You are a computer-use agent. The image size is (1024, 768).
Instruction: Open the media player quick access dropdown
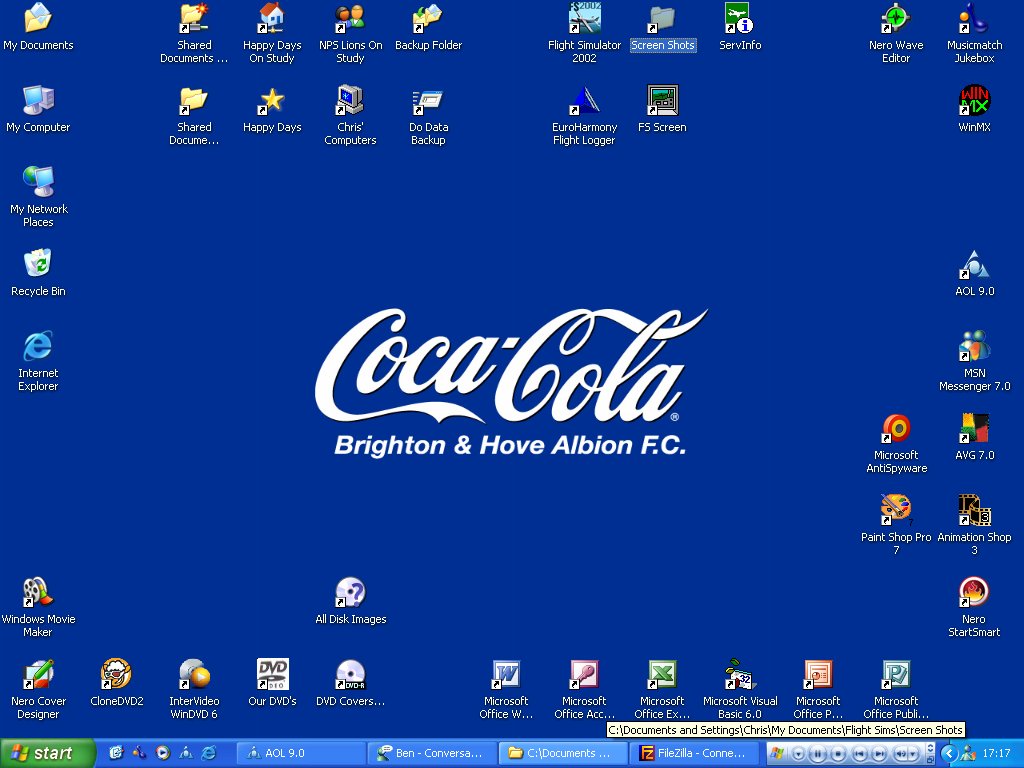click(x=798, y=754)
